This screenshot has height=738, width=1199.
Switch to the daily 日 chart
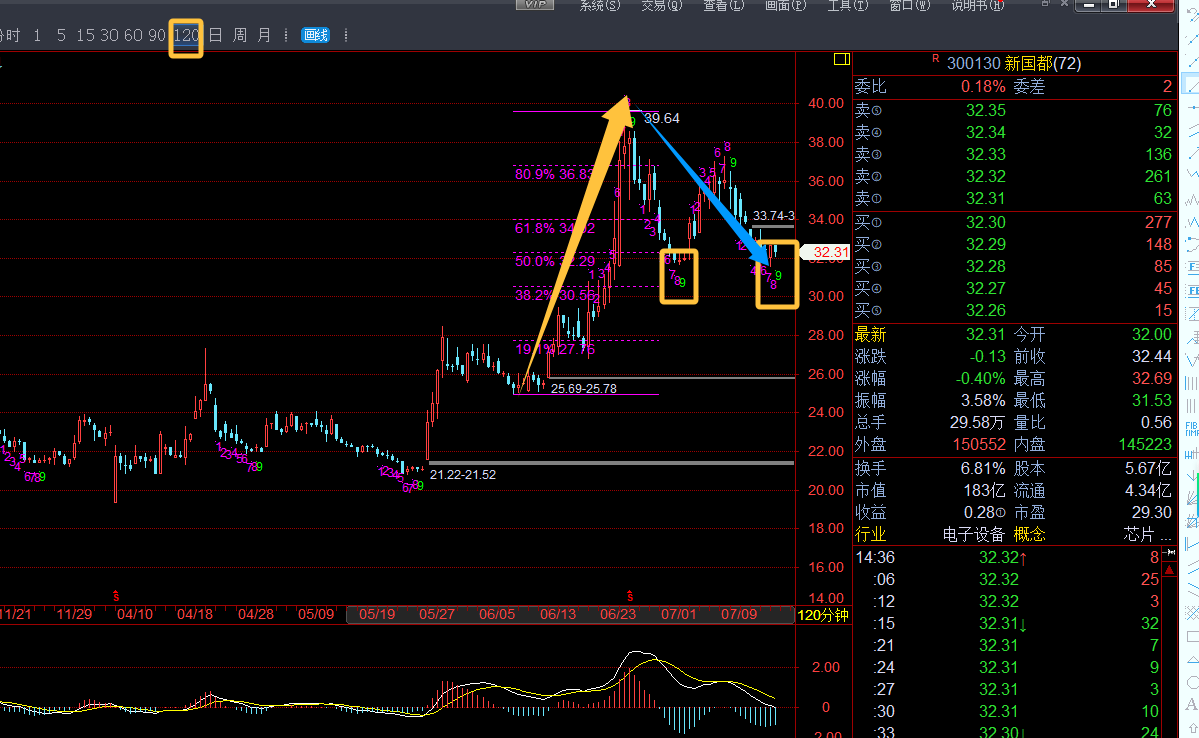pos(216,35)
